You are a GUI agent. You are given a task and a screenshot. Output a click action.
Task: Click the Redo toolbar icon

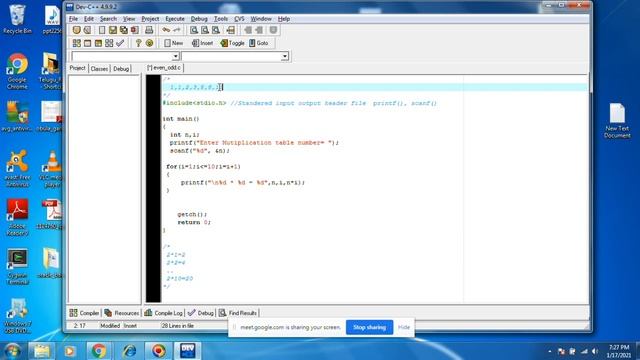pyautogui.click(x=177, y=30)
